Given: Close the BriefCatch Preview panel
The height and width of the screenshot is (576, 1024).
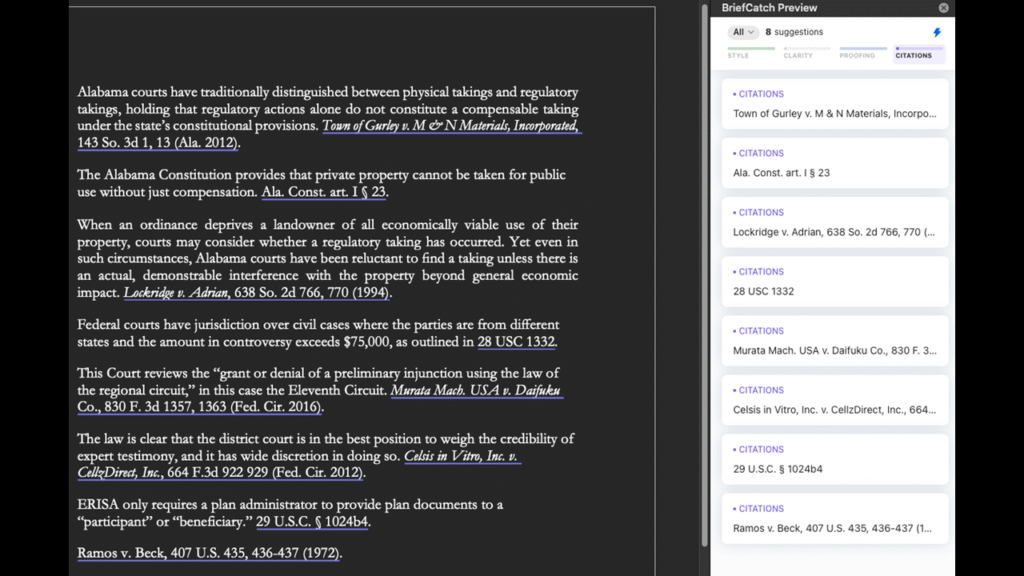Looking at the screenshot, I should (943, 8).
